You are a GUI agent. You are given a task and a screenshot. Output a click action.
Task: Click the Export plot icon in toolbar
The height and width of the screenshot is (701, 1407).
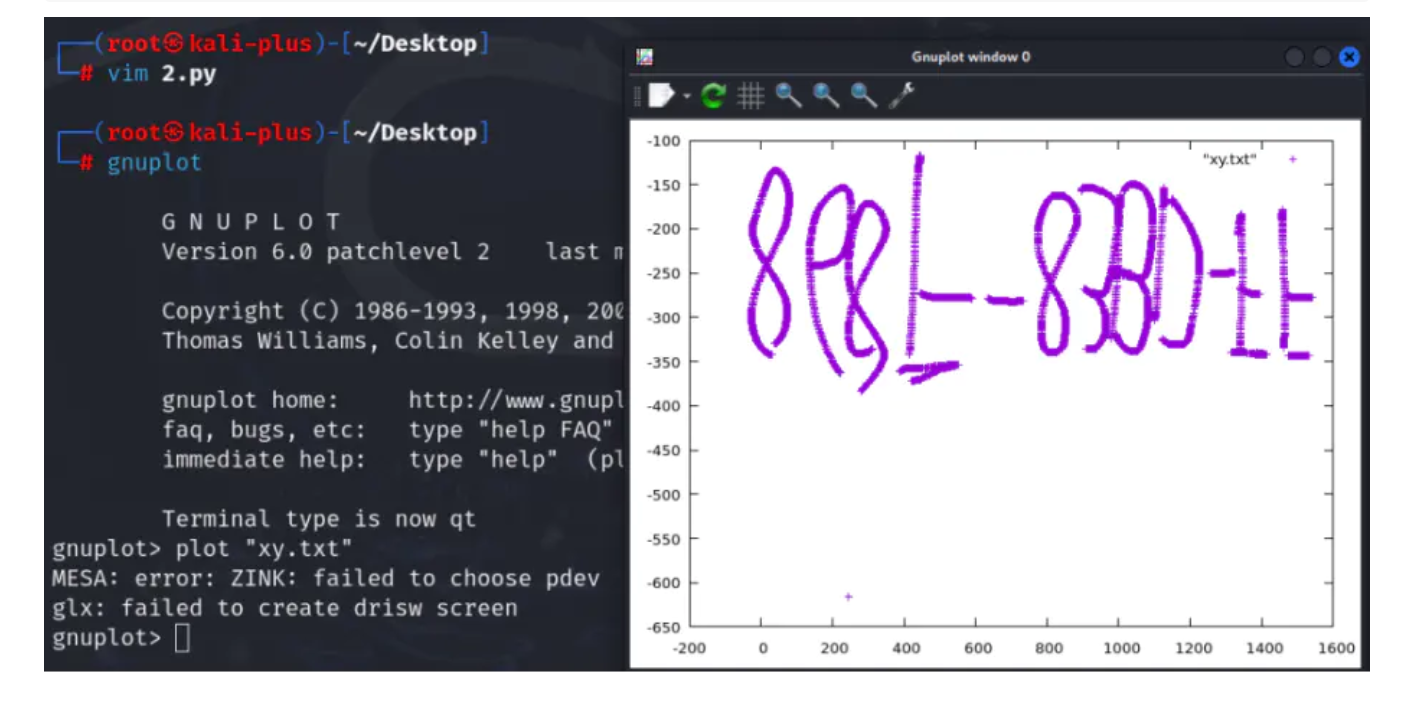click(661, 95)
